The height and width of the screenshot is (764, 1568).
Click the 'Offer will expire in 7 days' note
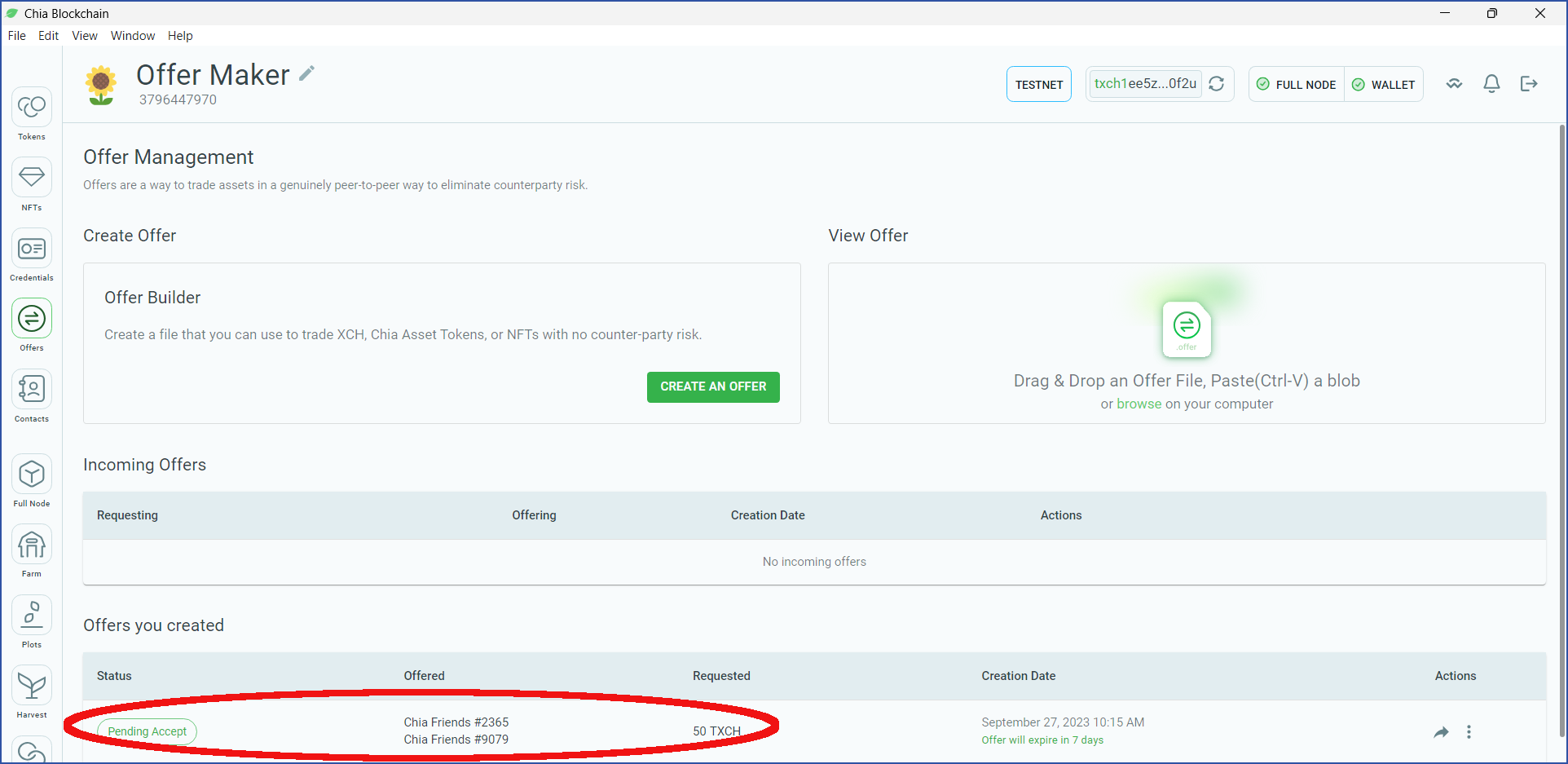click(x=1042, y=740)
